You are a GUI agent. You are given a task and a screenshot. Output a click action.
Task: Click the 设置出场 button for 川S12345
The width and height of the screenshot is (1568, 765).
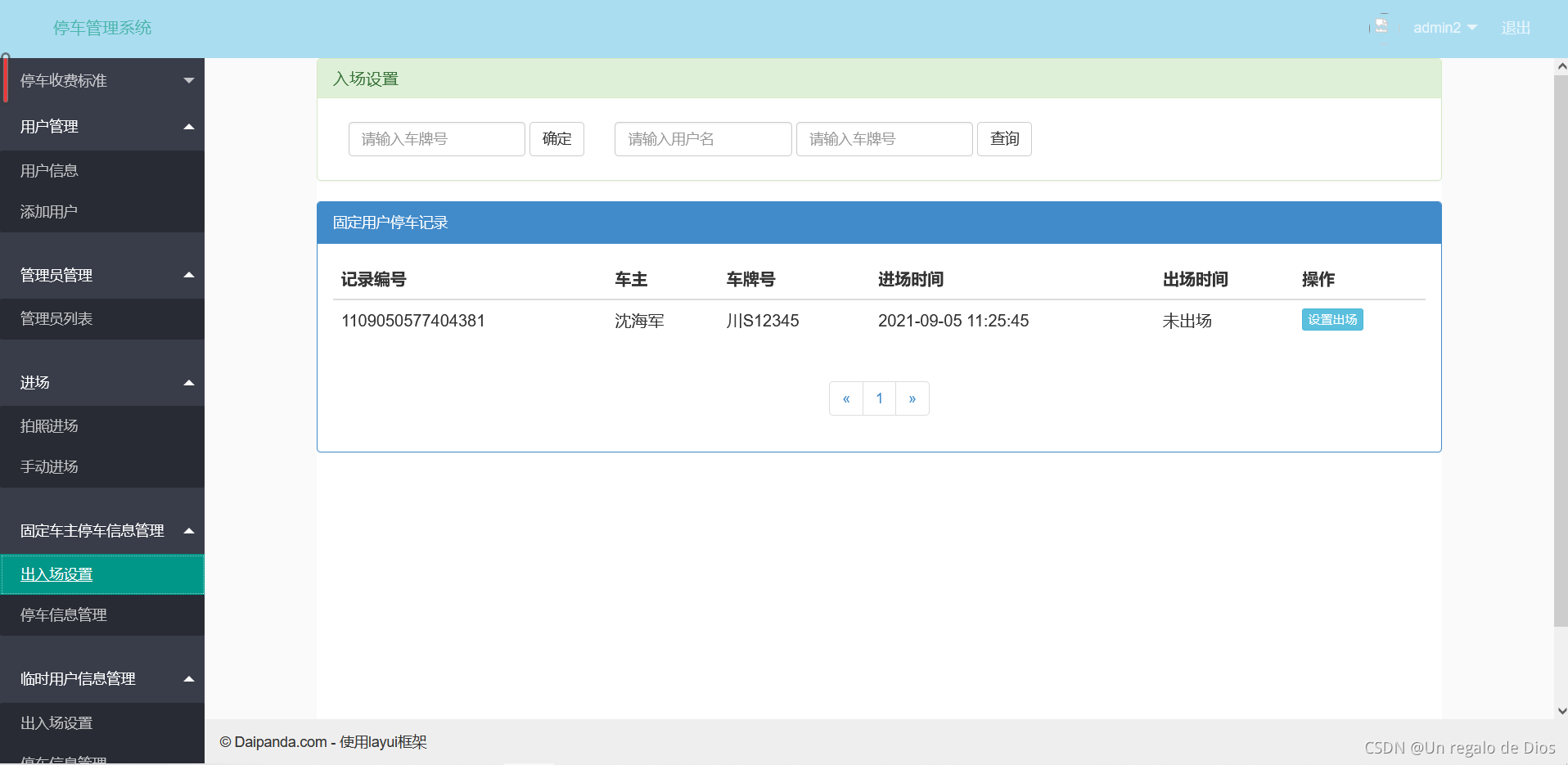1332,320
